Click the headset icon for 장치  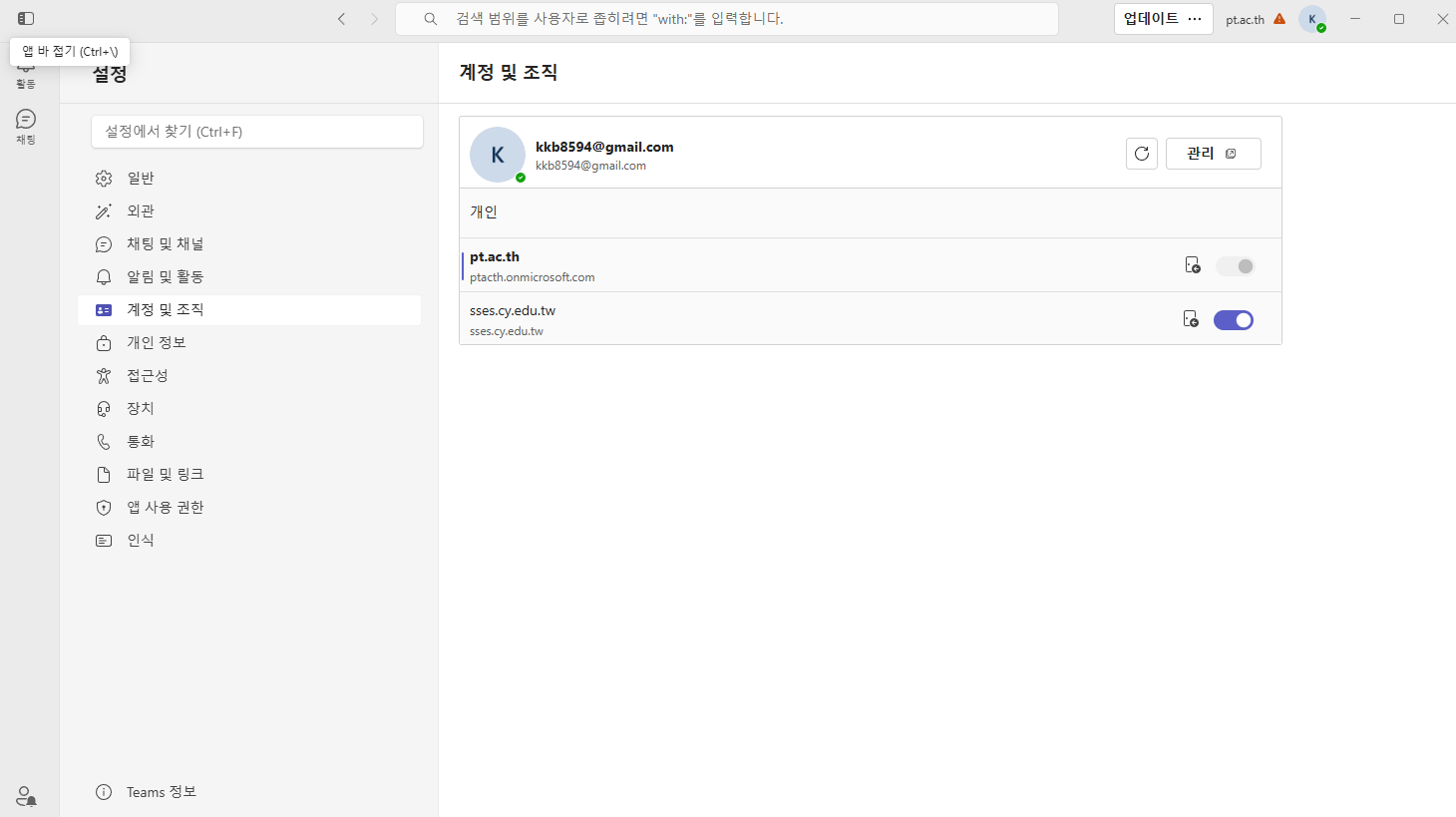104,409
